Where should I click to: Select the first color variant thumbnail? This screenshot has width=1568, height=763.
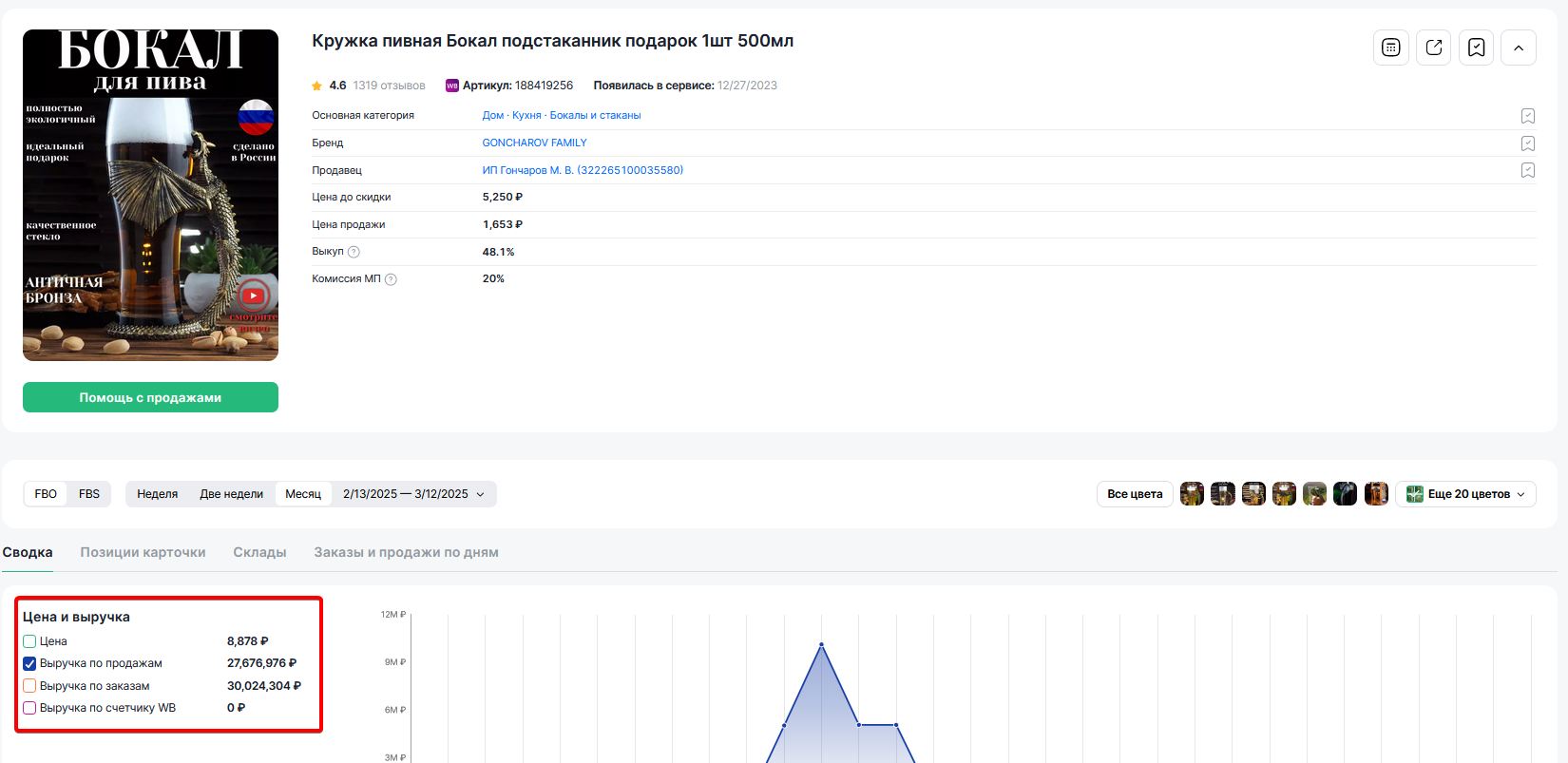1192,494
